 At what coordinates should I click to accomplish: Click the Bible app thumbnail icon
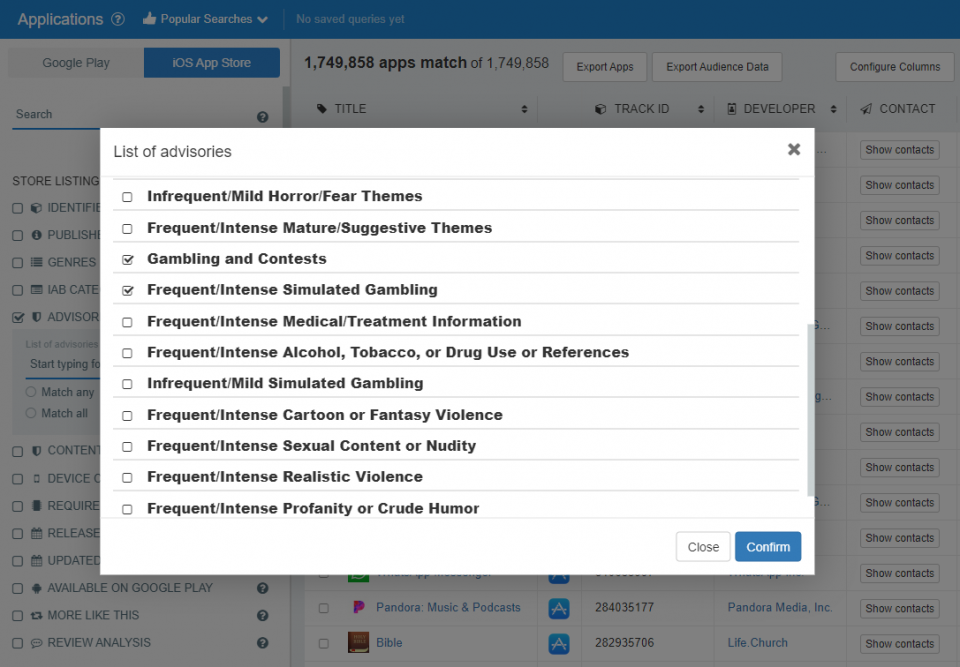(x=358, y=643)
